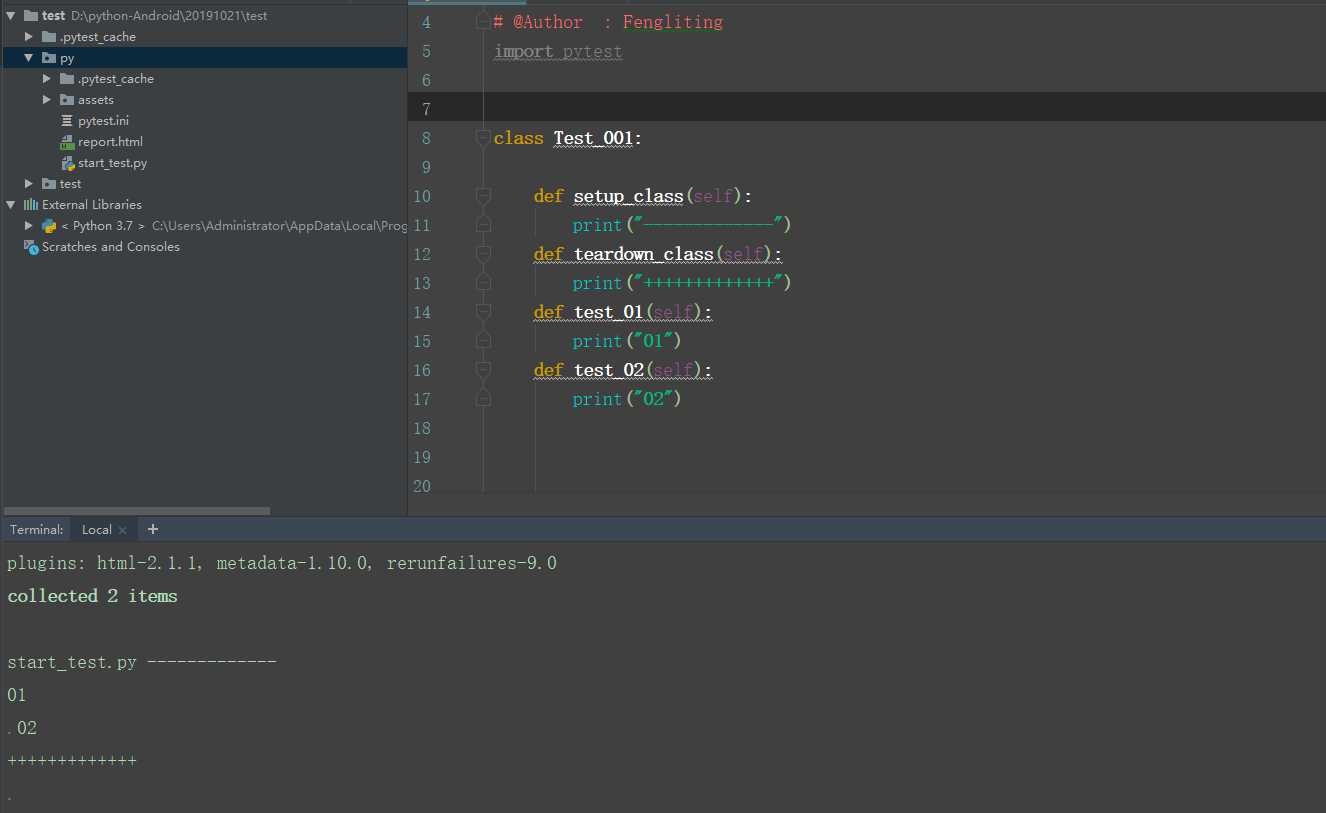1326x813 pixels.
Task: Place cursor on empty line 7
Action: 867,107
